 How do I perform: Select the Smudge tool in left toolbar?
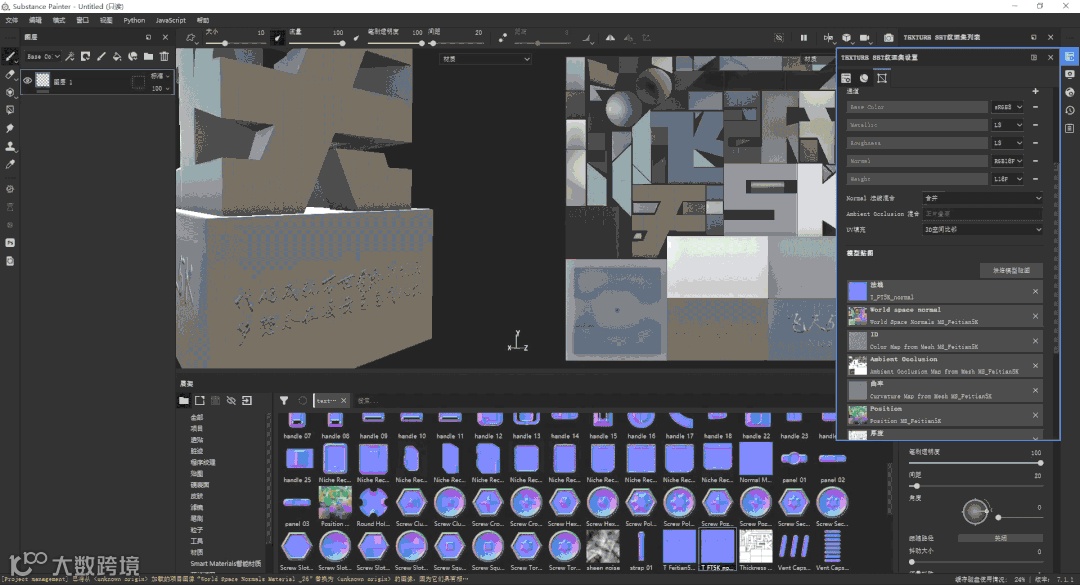pyautogui.click(x=10, y=128)
